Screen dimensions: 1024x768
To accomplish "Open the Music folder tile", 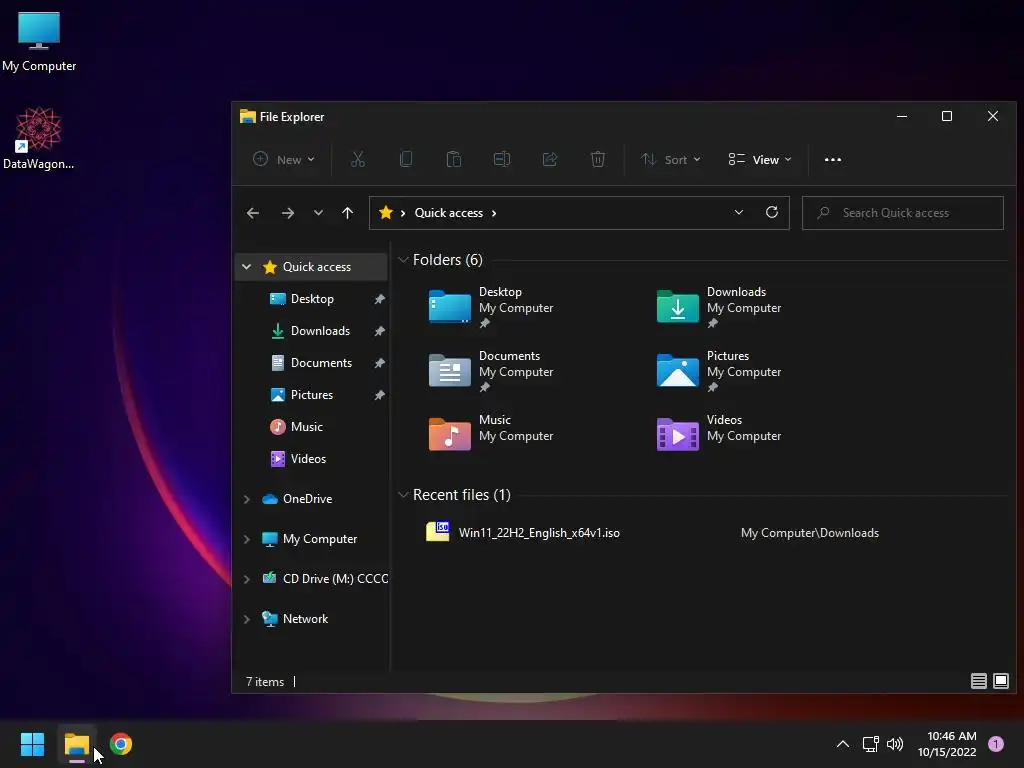I will click(x=491, y=434).
